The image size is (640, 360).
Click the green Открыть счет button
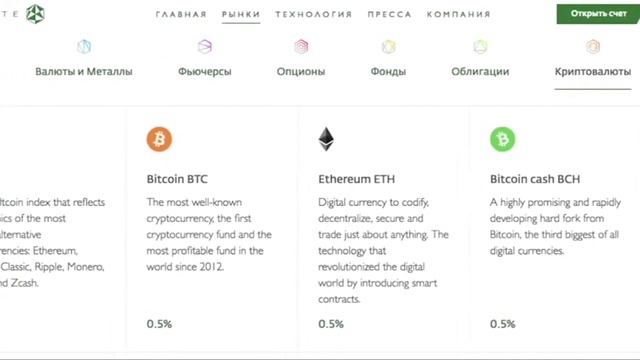pos(598,14)
